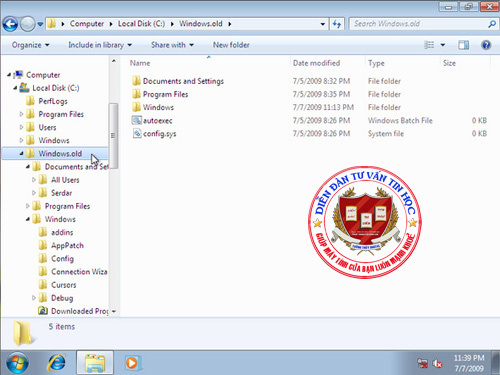Select Documents and Settings folder in file list
The image size is (500, 375).
click(178, 81)
